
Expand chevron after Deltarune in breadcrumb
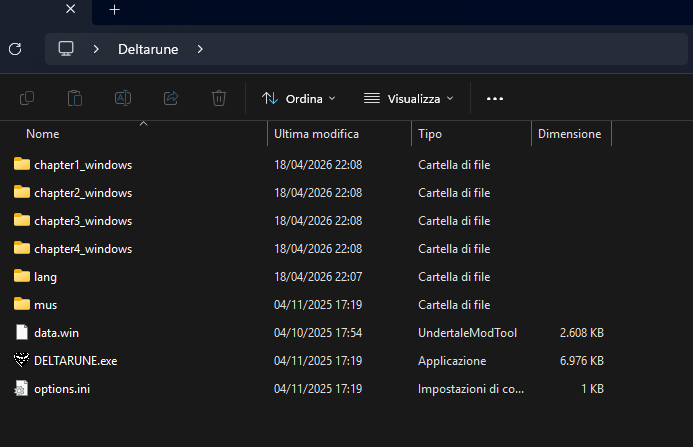point(200,49)
